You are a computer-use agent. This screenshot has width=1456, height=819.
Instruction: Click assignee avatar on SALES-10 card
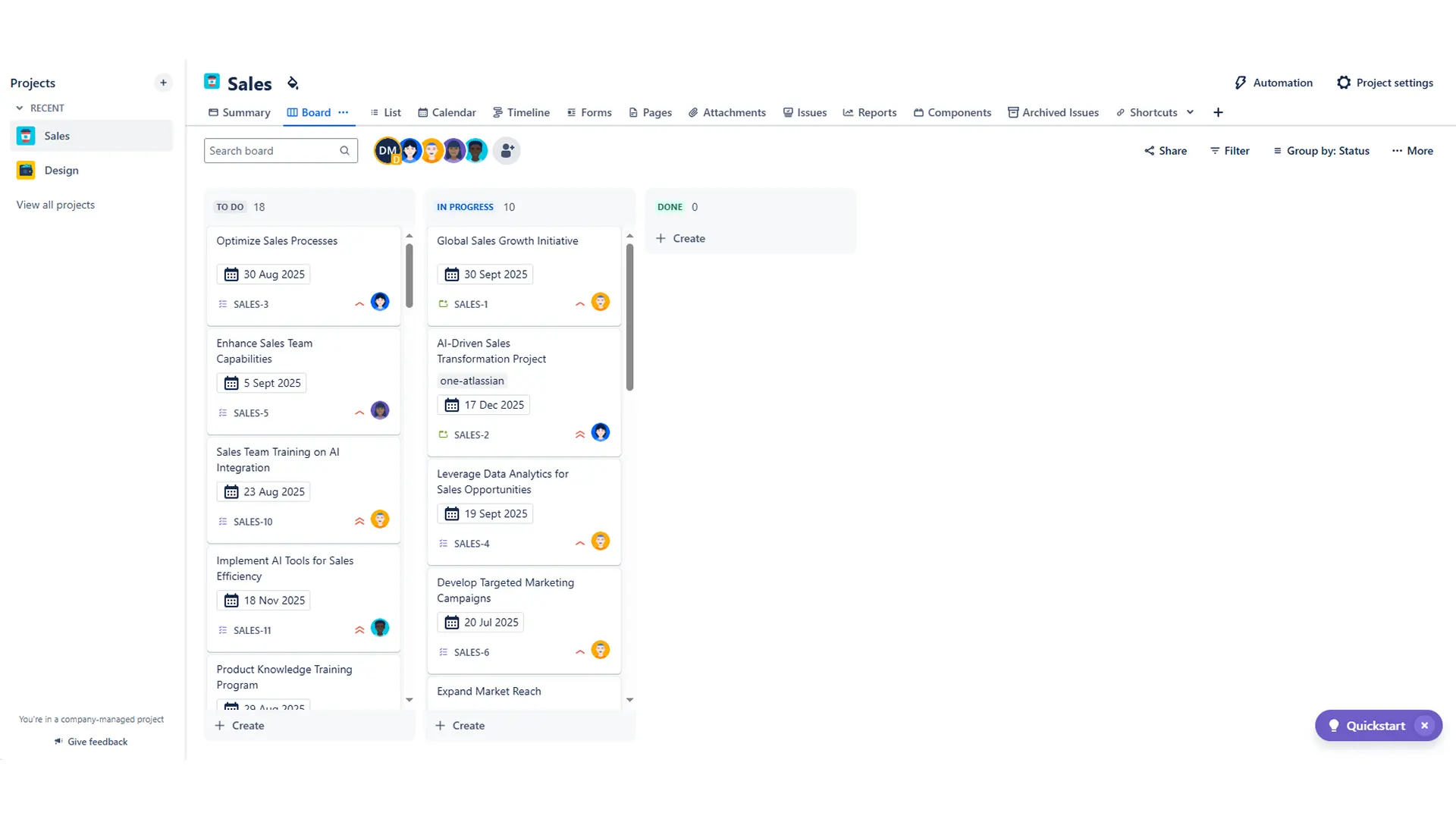click(x=380, y=519)
